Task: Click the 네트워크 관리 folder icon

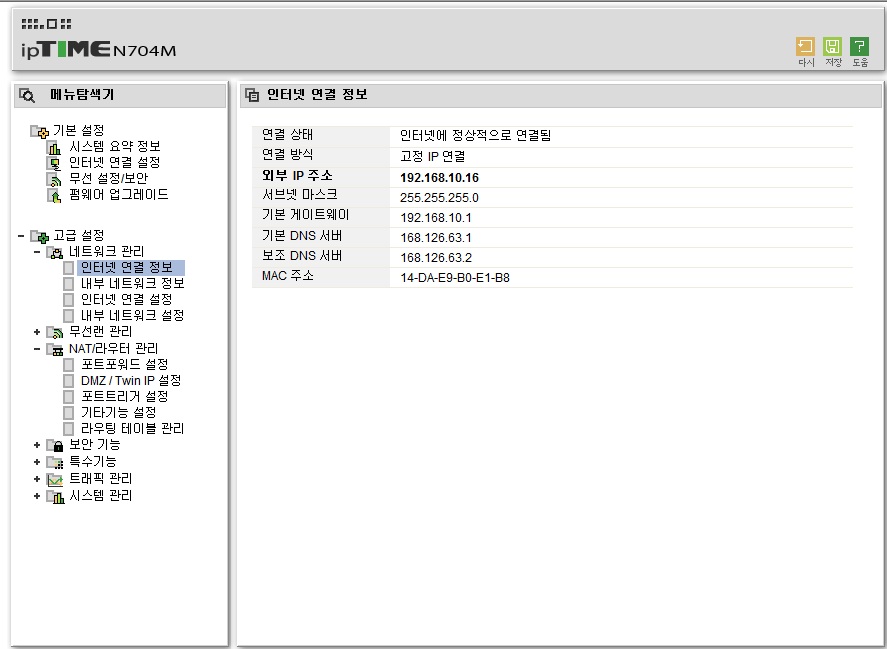Action: [x=55, y=252]
